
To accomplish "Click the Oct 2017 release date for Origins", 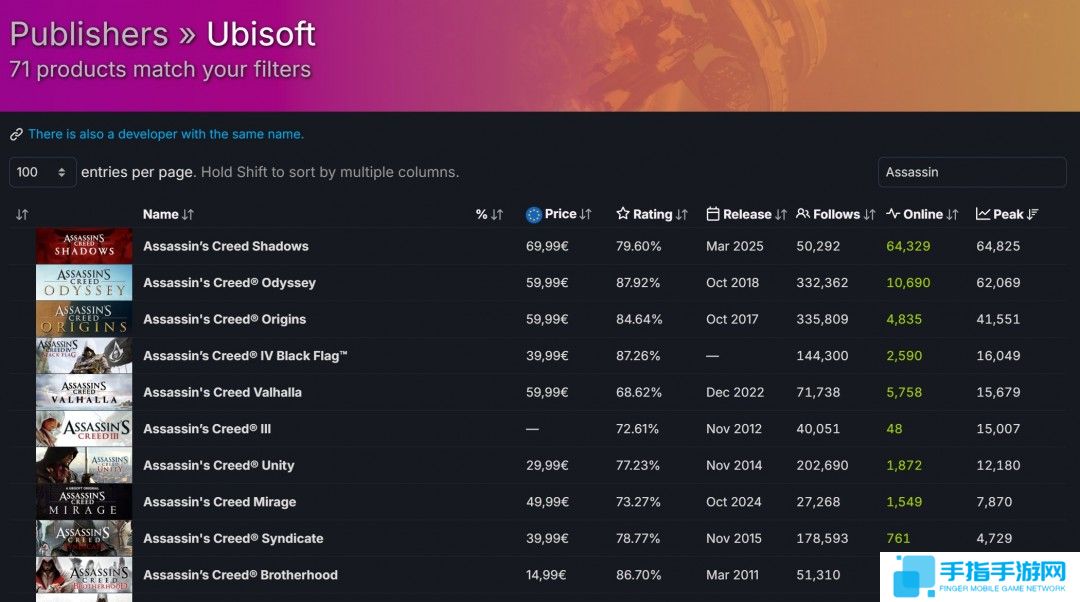I will (x=732, y=319).
